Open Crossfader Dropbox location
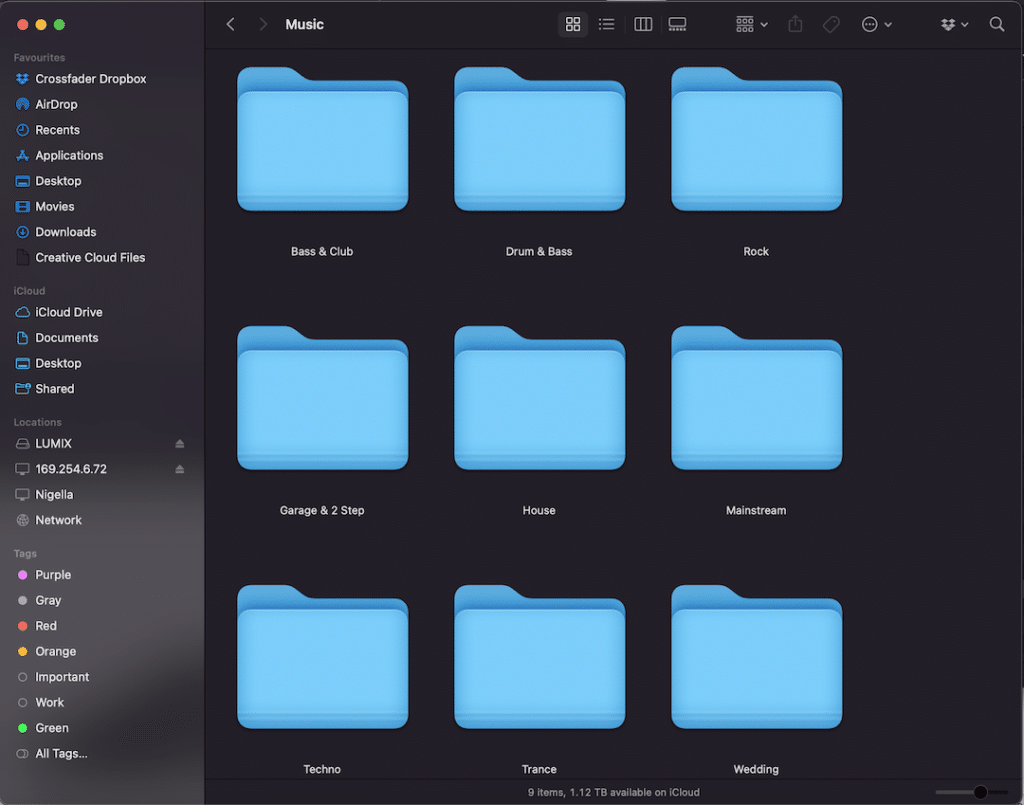The width and height of the screenshot is (1024, 805). (90, 79)
